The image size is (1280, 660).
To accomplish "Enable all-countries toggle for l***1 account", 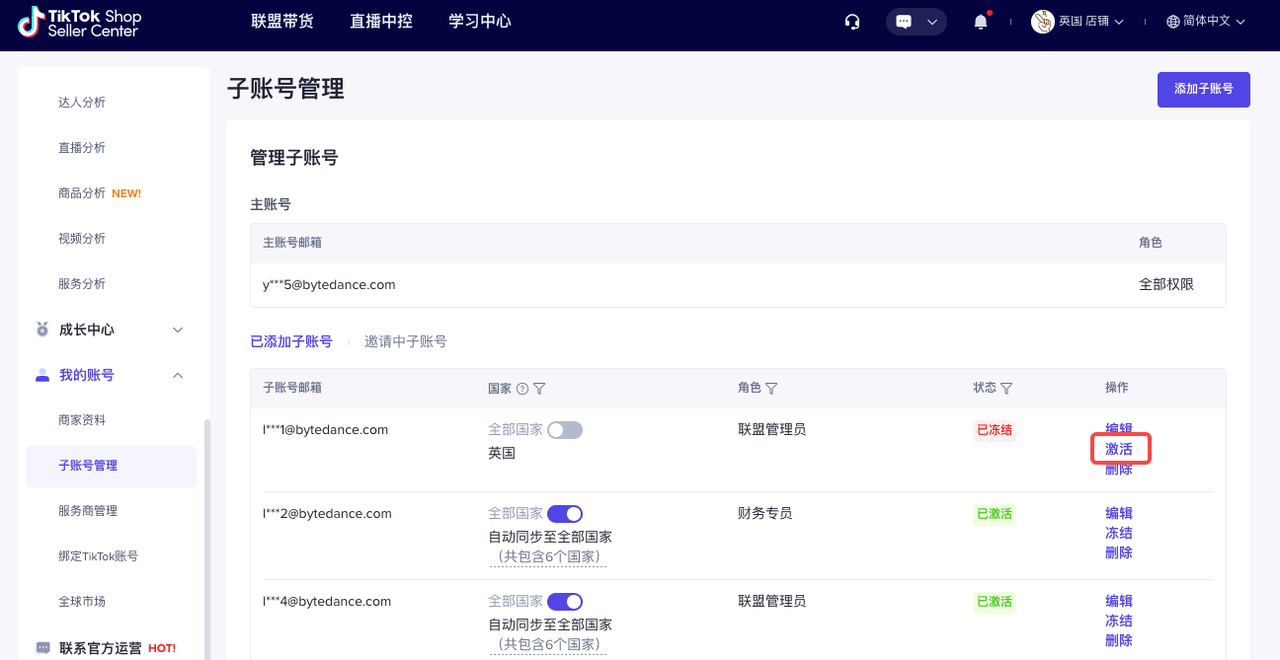I will click(x=565, y=430).
